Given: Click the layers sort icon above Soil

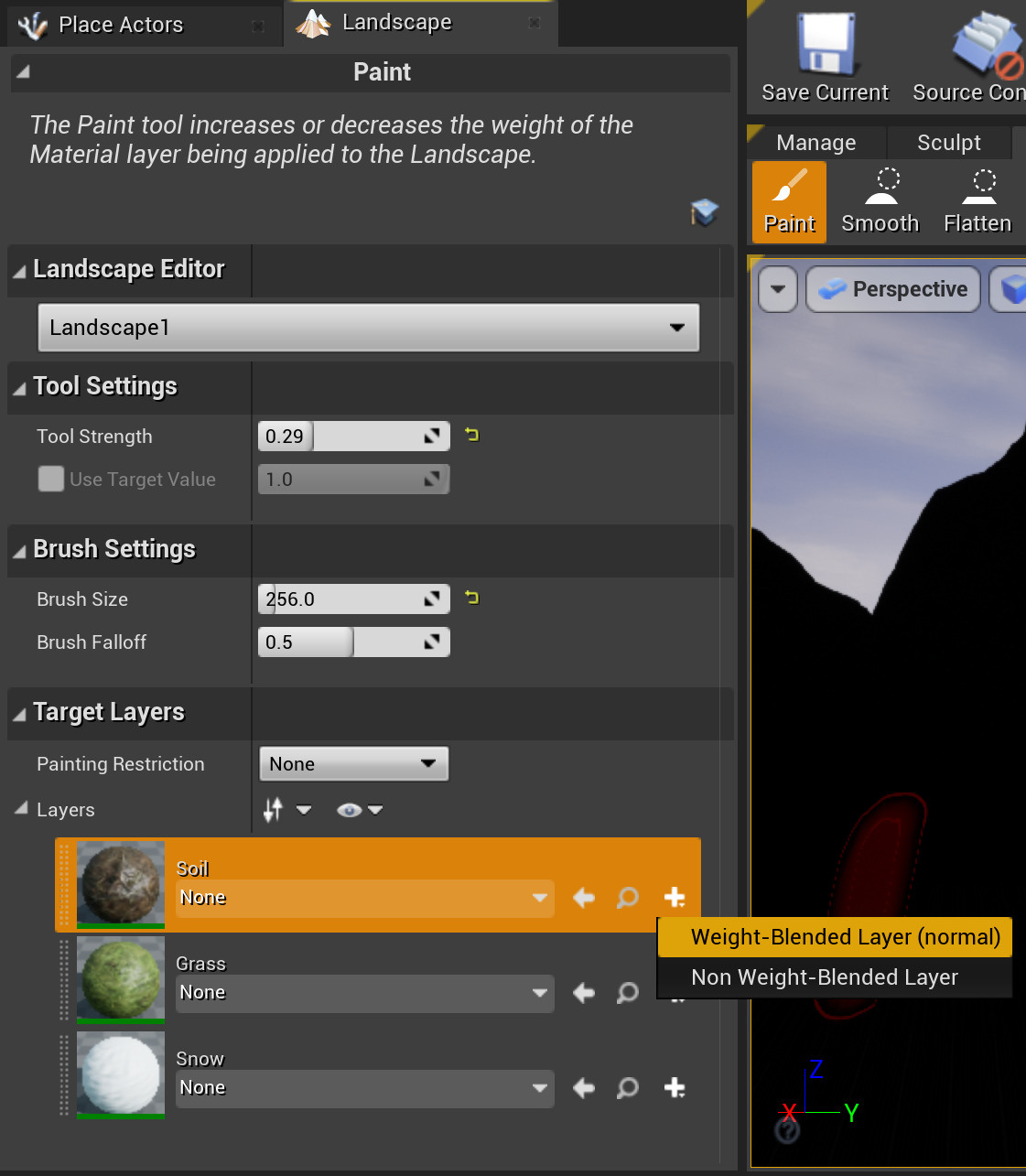Looking at the screenshot, I should [x=272, y=809].
